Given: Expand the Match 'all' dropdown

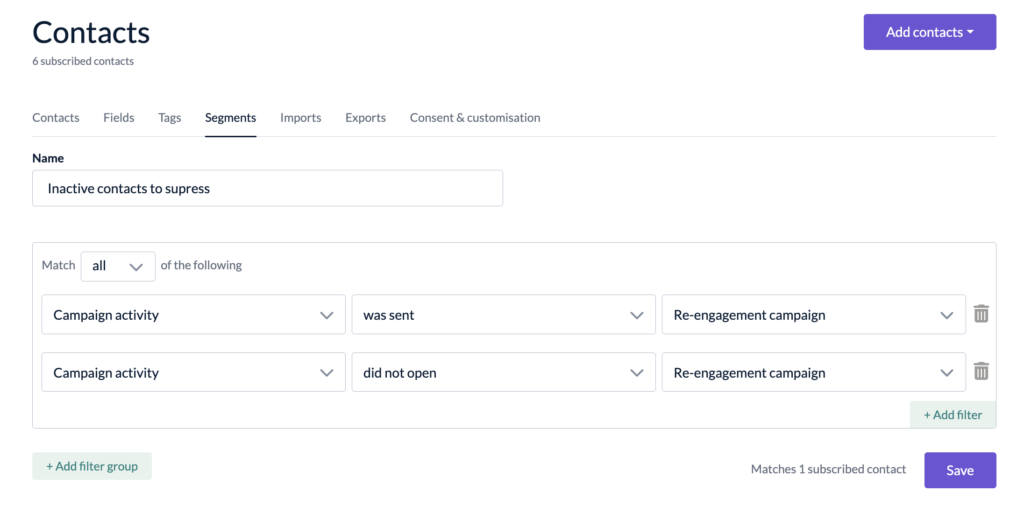Looking at the screenshot, I should (118, 266).
